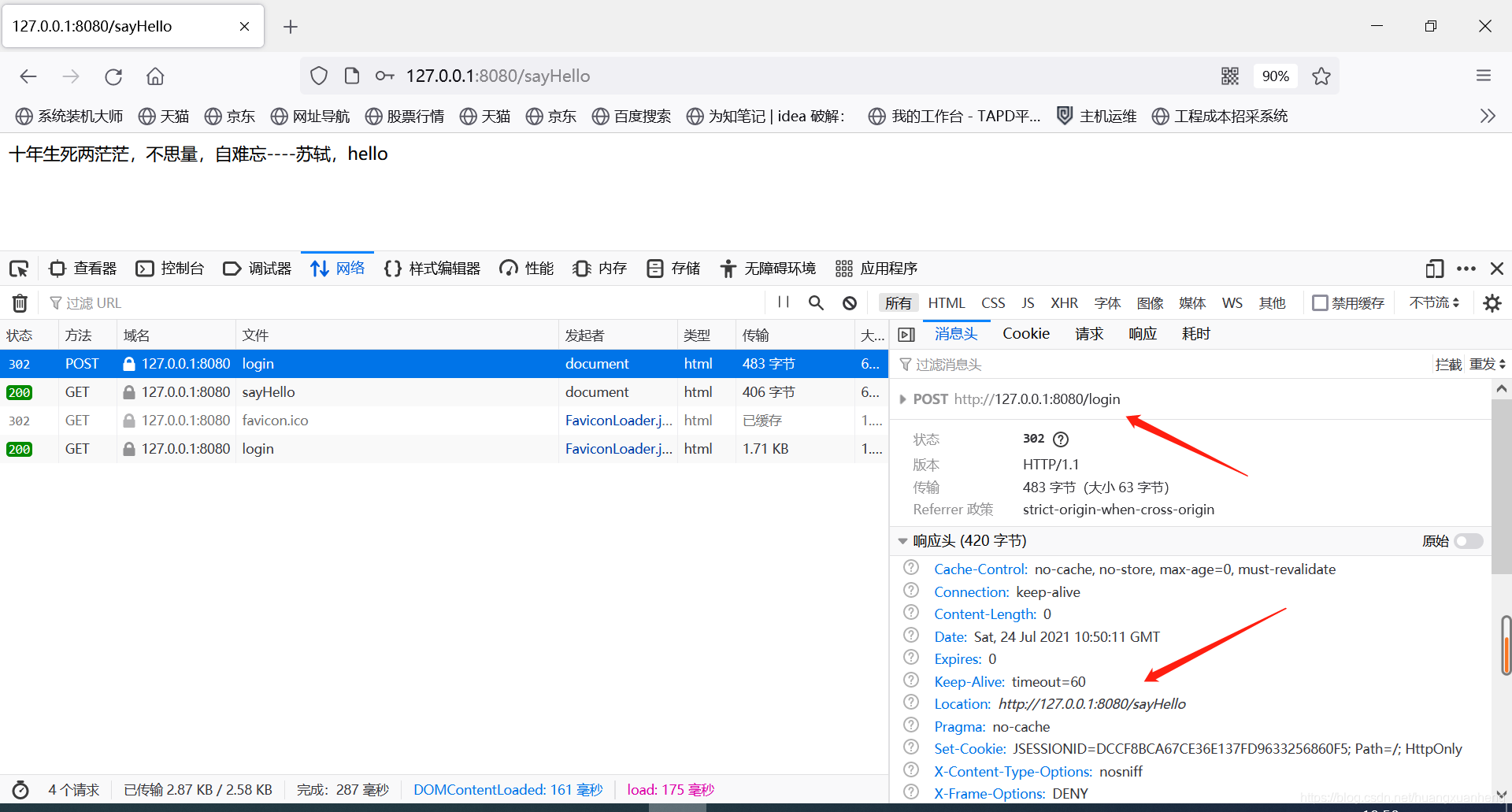Open the devtools more options menu

point(1466,269)
